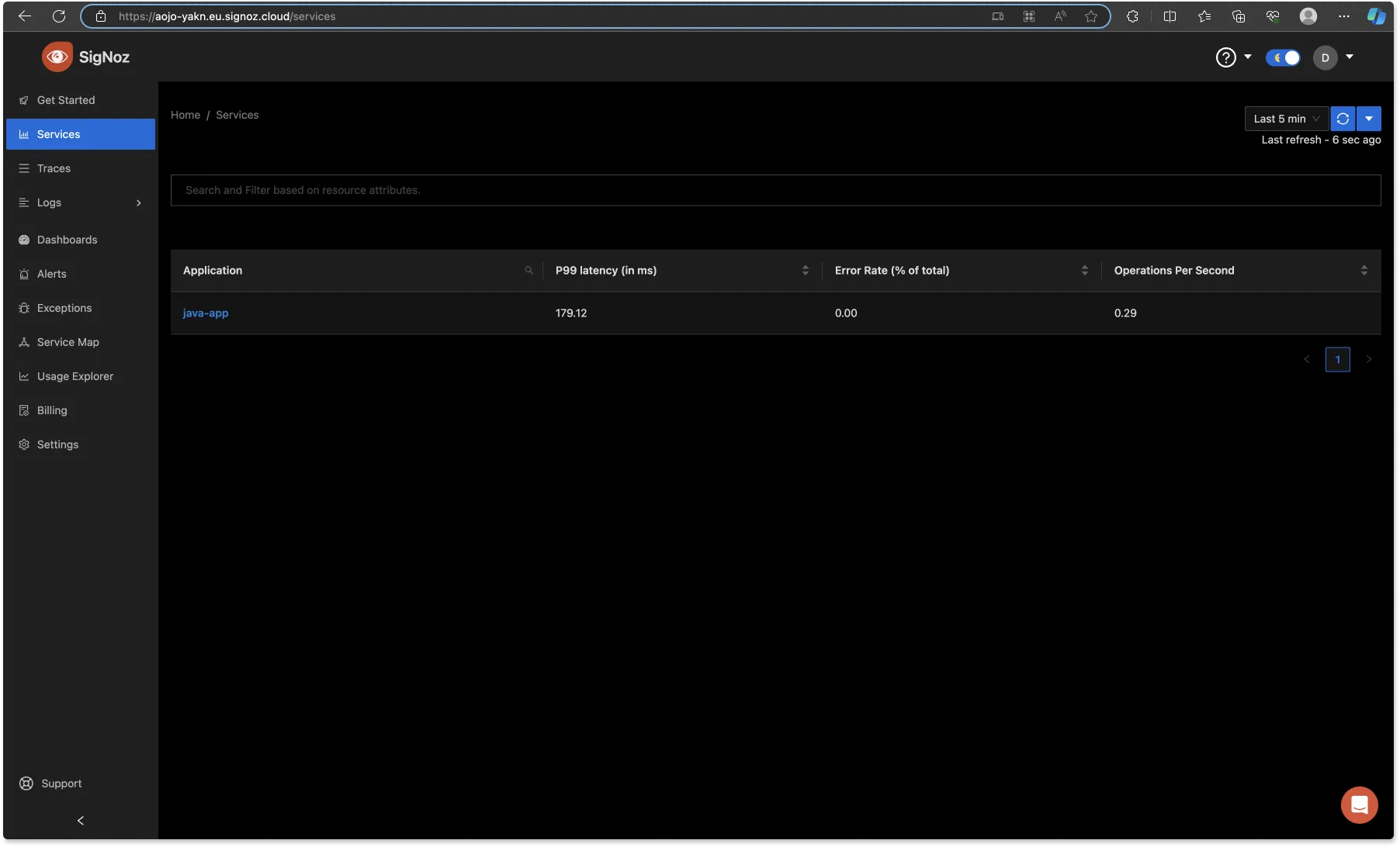The height and width of the screenshot is (847, 1400).
Task: View site information lock icon
Action: click(x=101, y=16)
